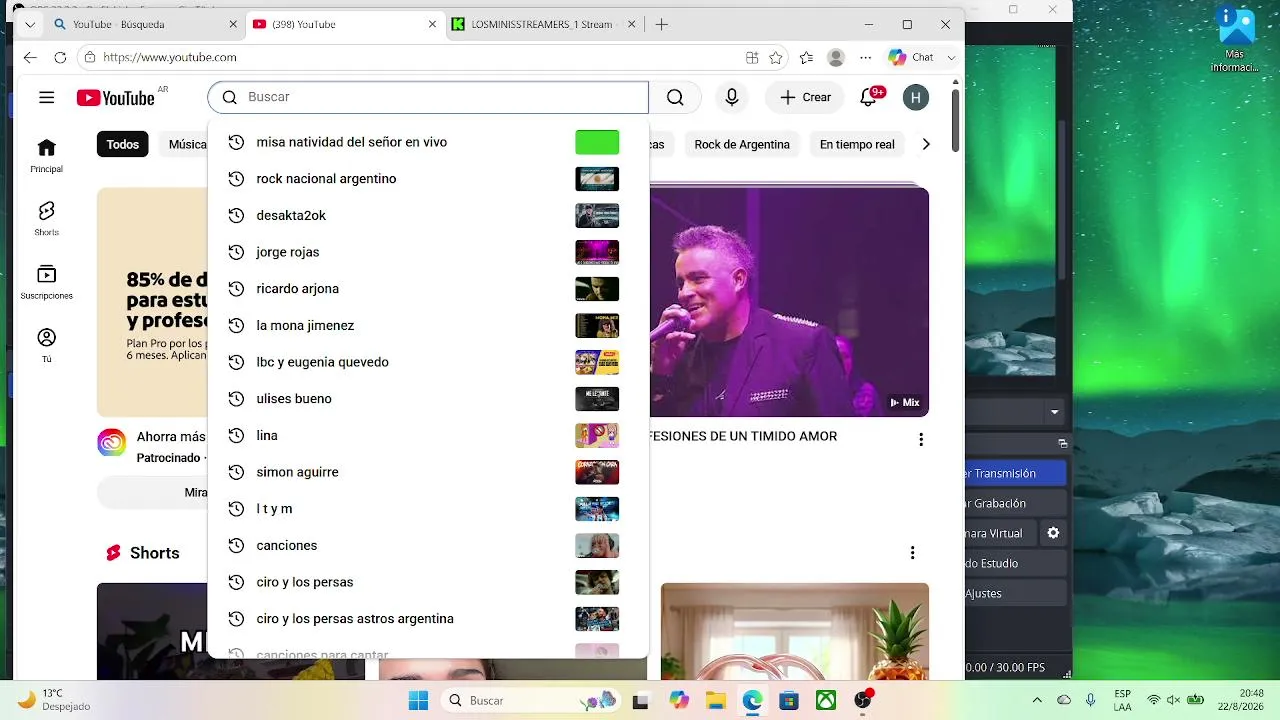Open the Xbox app from the taskbar
Screen dimensions: 1280x720
pyautogui.click(x=826, y=700)
